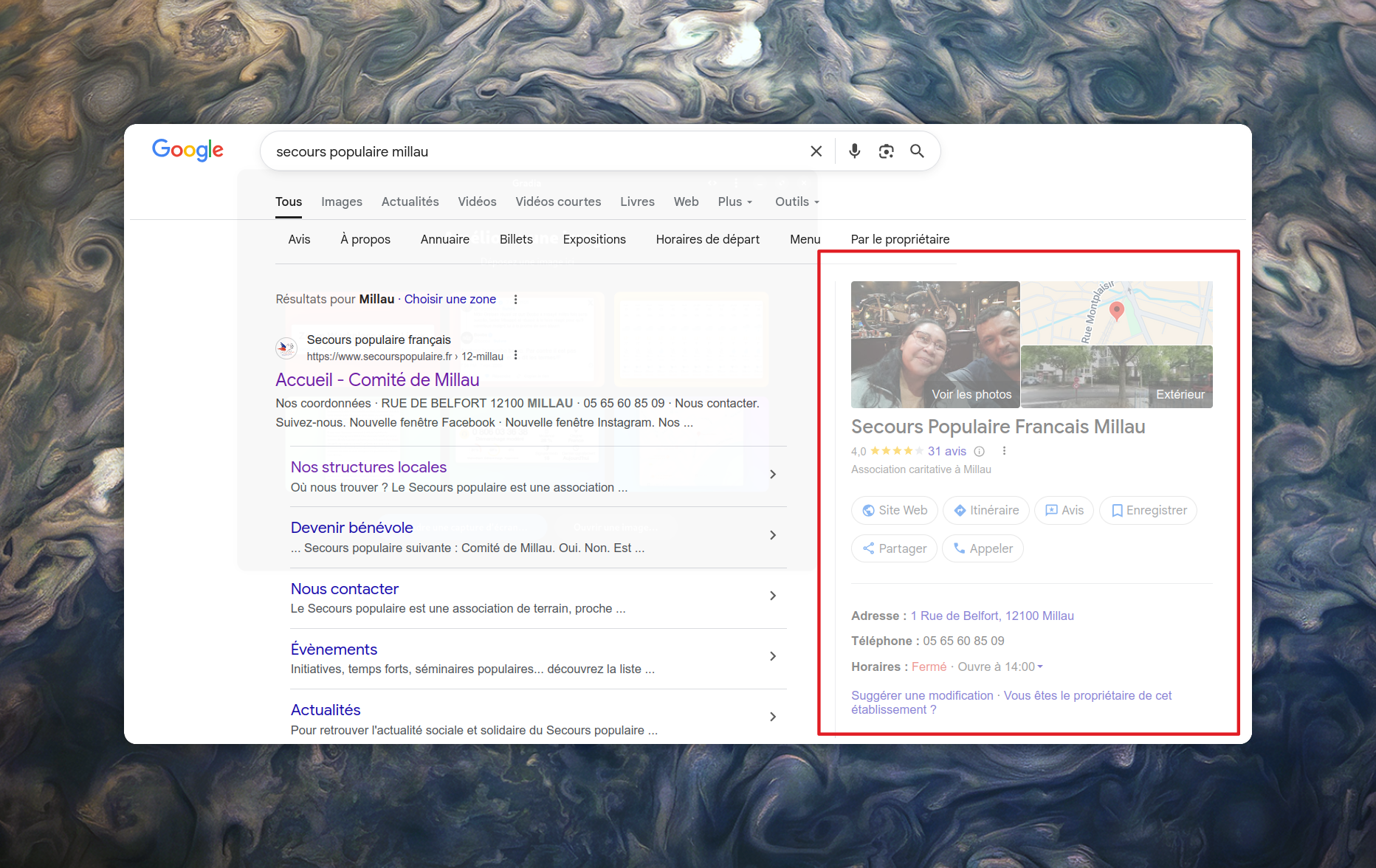
Task: Open the Accueil - Comité de Millau link
Action: (377, 380)
